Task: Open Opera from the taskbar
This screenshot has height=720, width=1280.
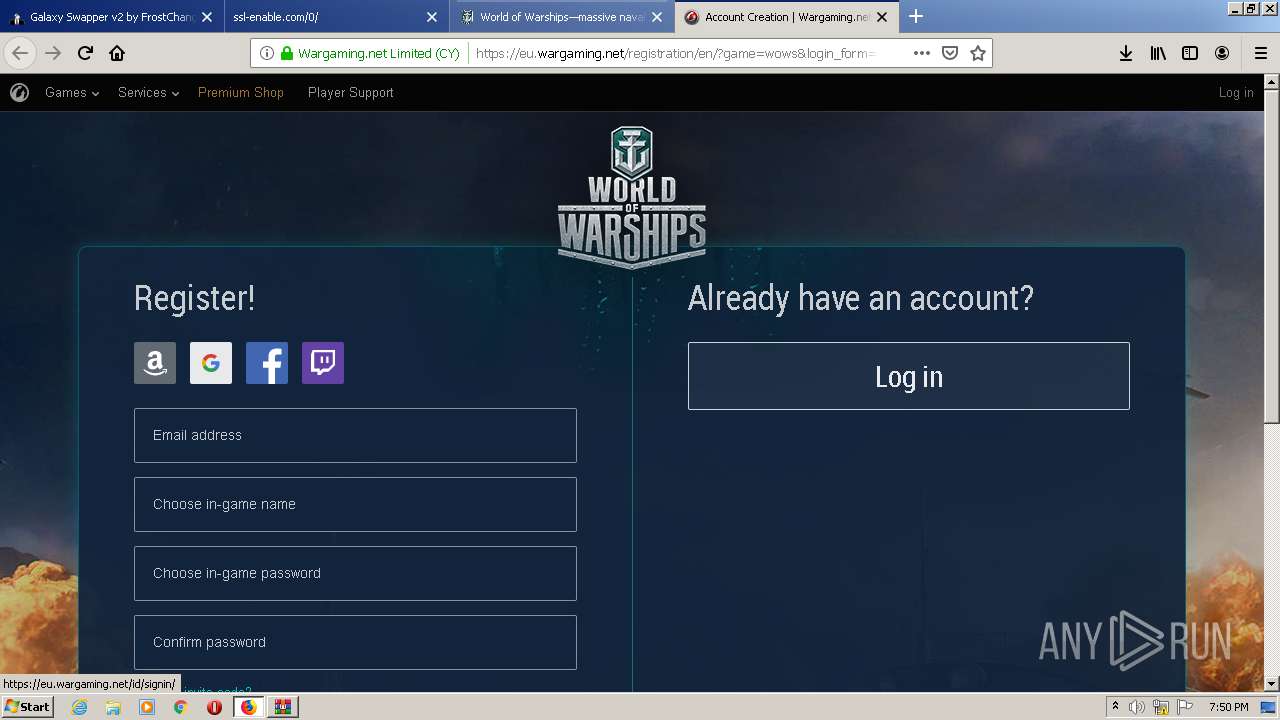Action: tap(214, 707)
